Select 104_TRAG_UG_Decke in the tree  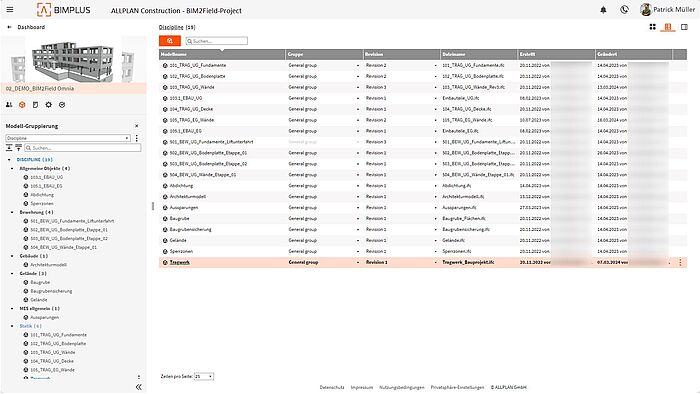click(x=52, y=361)
